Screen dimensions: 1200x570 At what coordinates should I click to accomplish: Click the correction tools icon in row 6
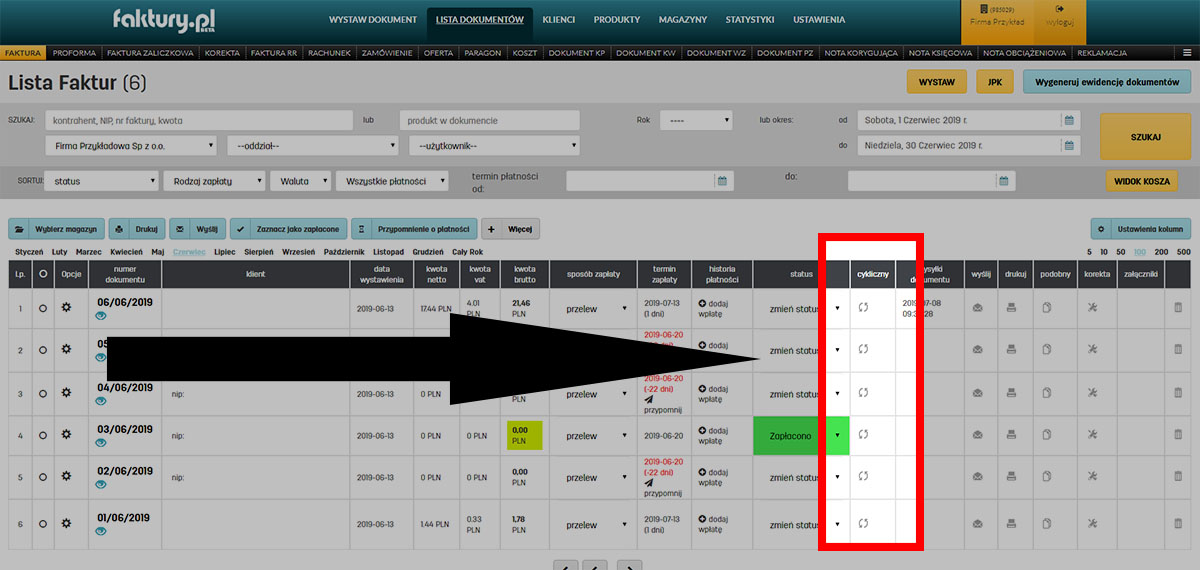coord(1092,522)
